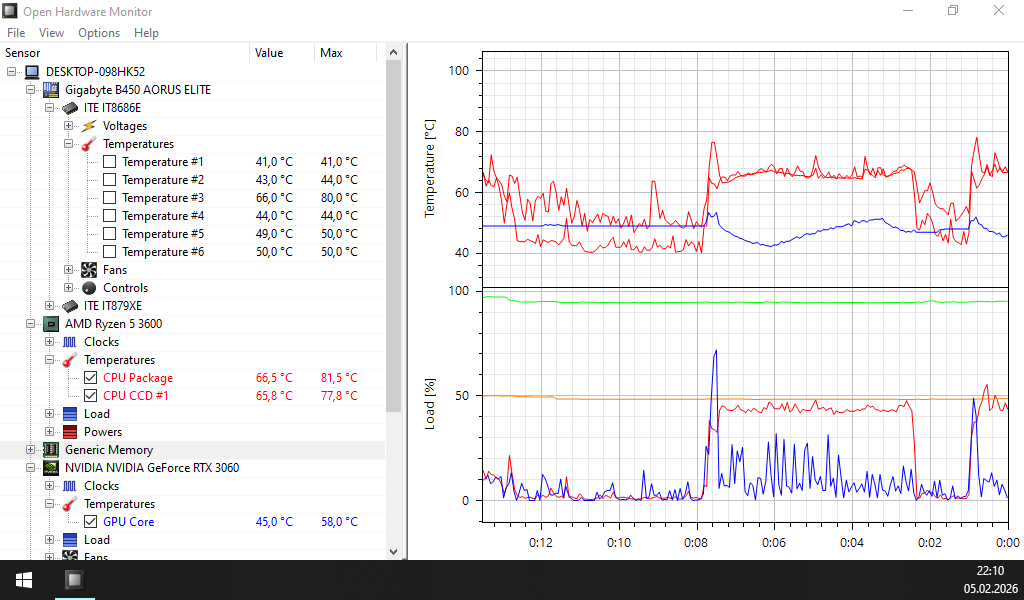This screenshot has width=1024, height=600.
Task: Expand the Powers node
Action: coord(49,432)
